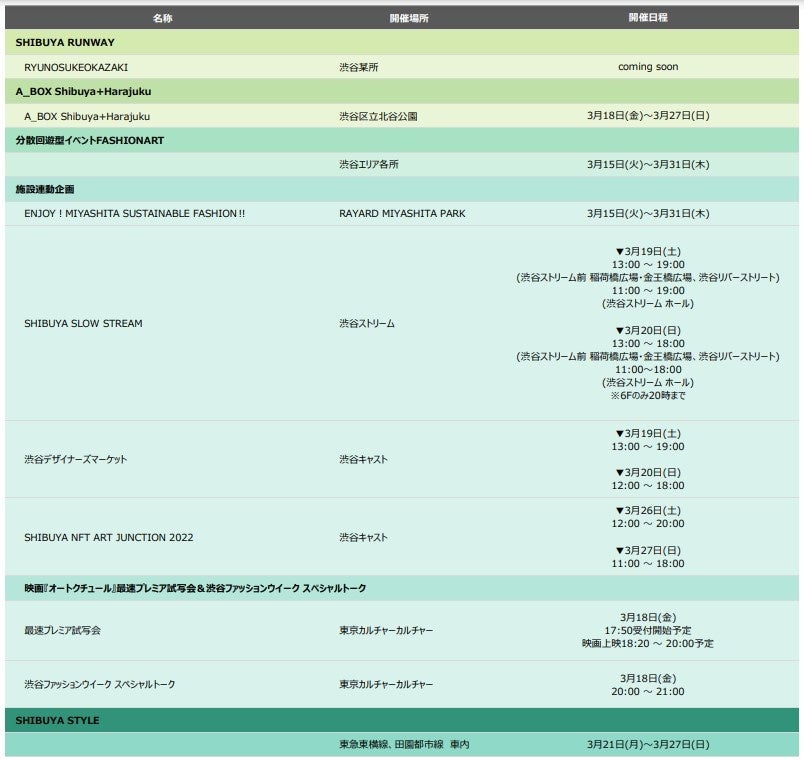Screen dimensions: 804x760
Task: Select the 分散回遊型イベントFASHIONART section heading
Action: click(x=90, y=141)
